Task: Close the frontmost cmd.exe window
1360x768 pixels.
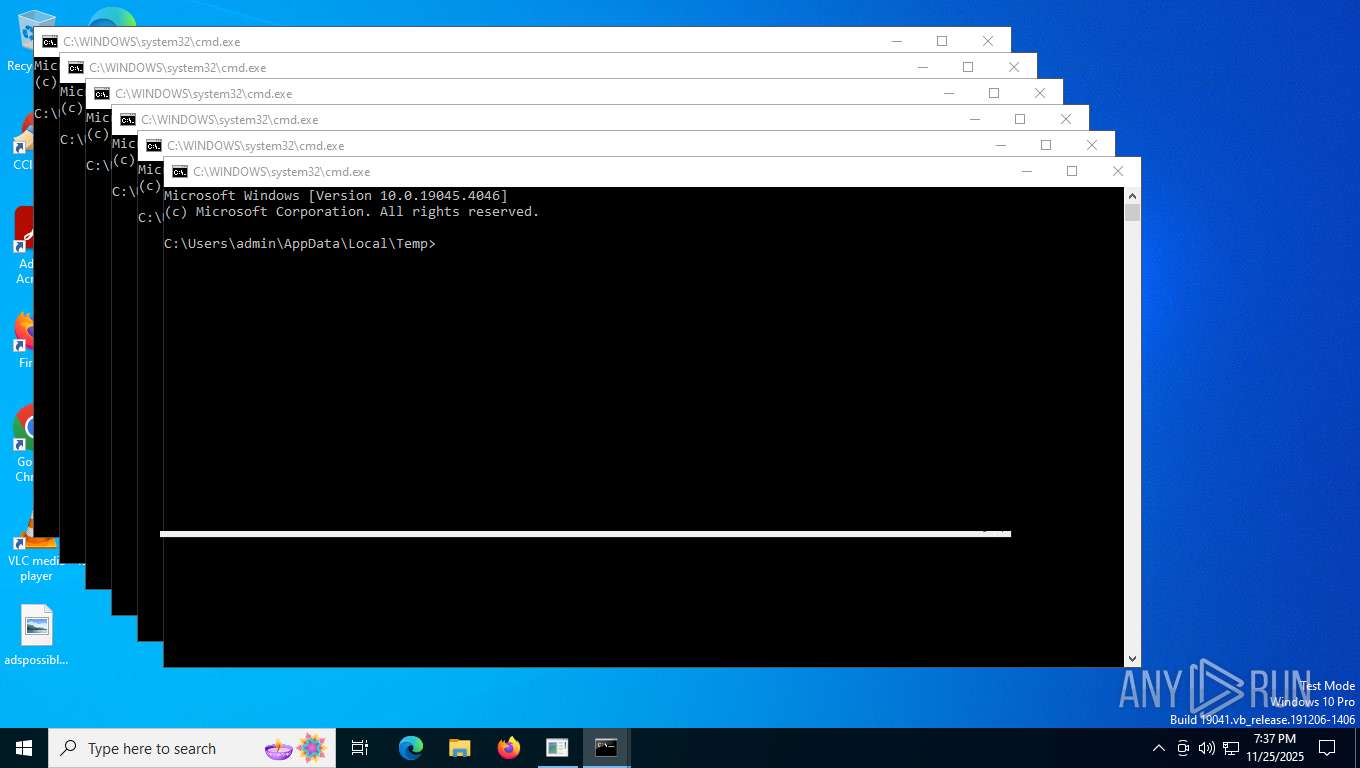Action: click(x=1118, y=172)
